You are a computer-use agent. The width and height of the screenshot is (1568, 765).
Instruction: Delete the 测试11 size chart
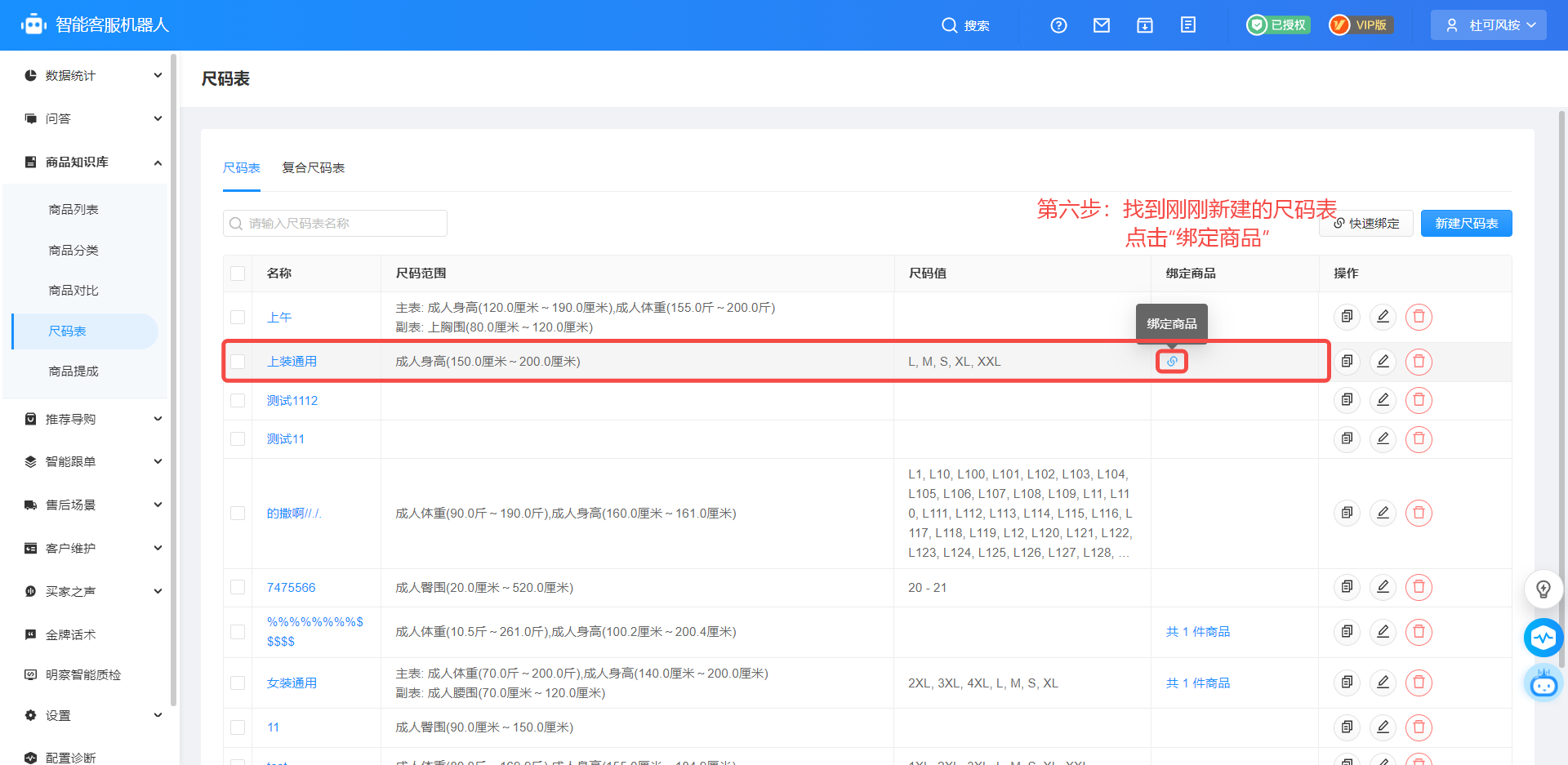coord(1419,439)
